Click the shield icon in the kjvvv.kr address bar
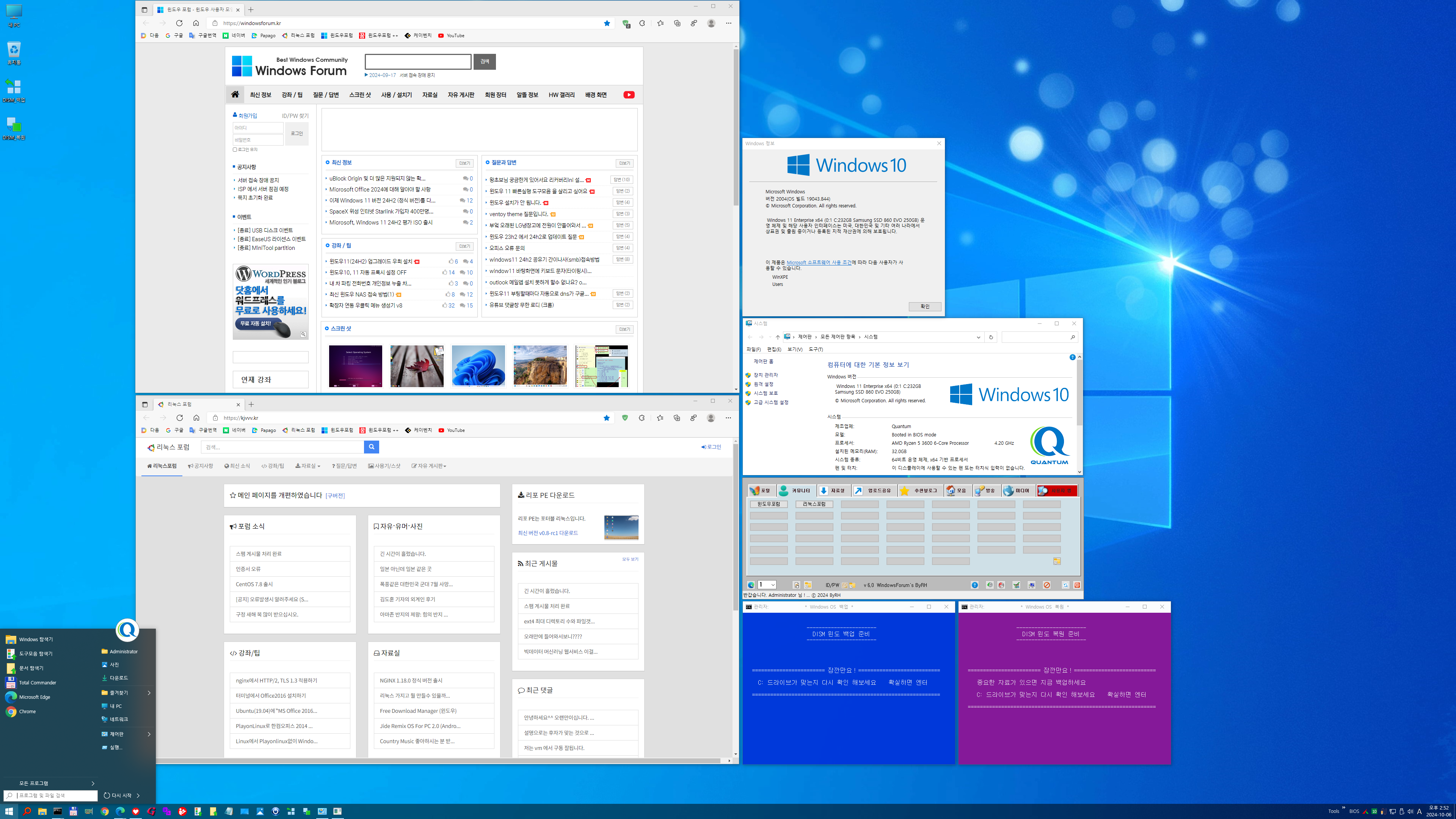Viewport: 1456px width, 819px height. 625,418
